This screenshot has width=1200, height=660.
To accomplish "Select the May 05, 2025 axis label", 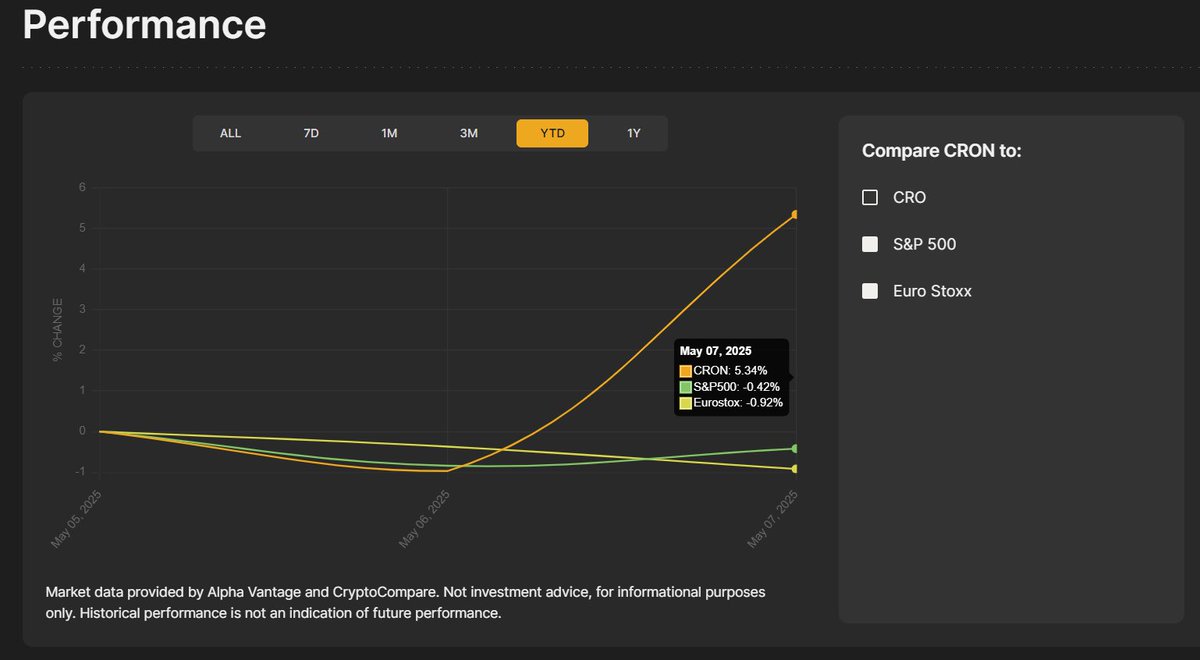I will coord(77,515).
